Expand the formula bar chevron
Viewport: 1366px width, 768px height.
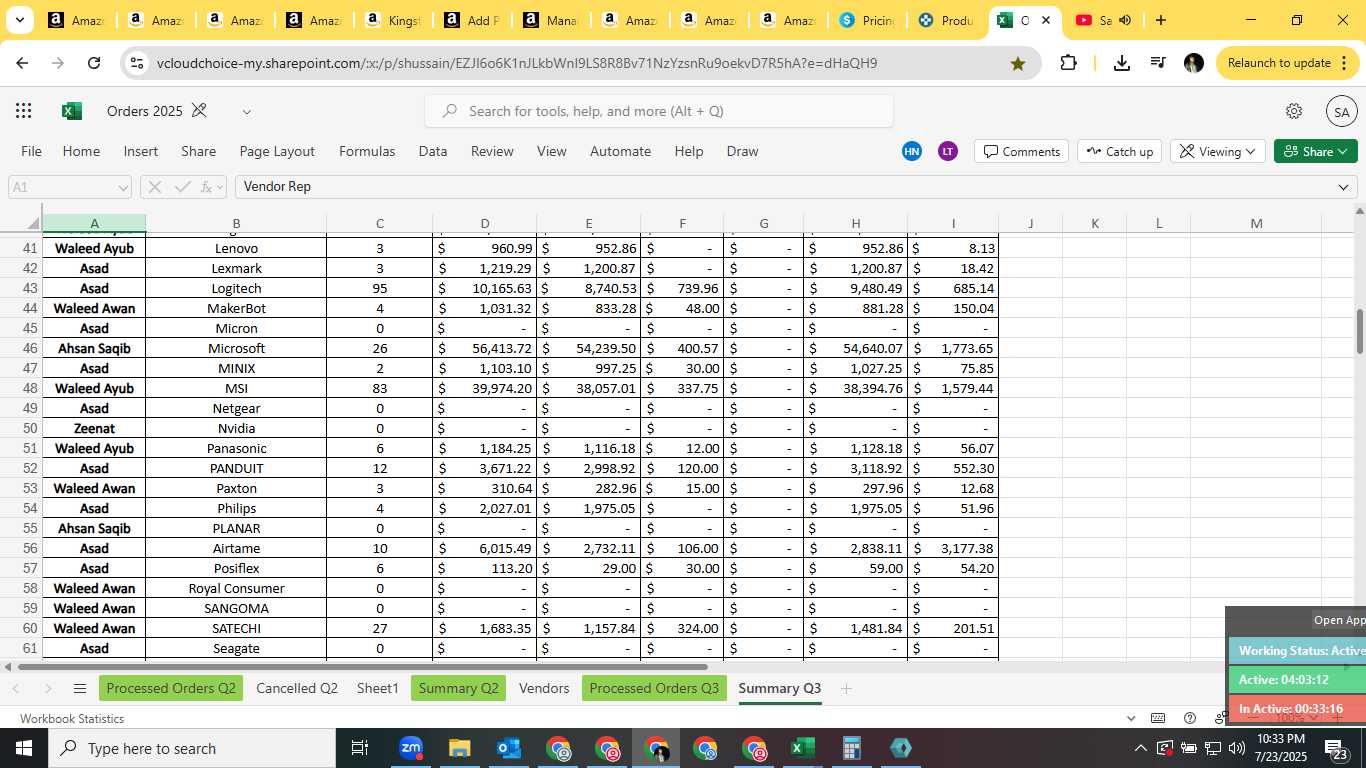pos(1343,187)
